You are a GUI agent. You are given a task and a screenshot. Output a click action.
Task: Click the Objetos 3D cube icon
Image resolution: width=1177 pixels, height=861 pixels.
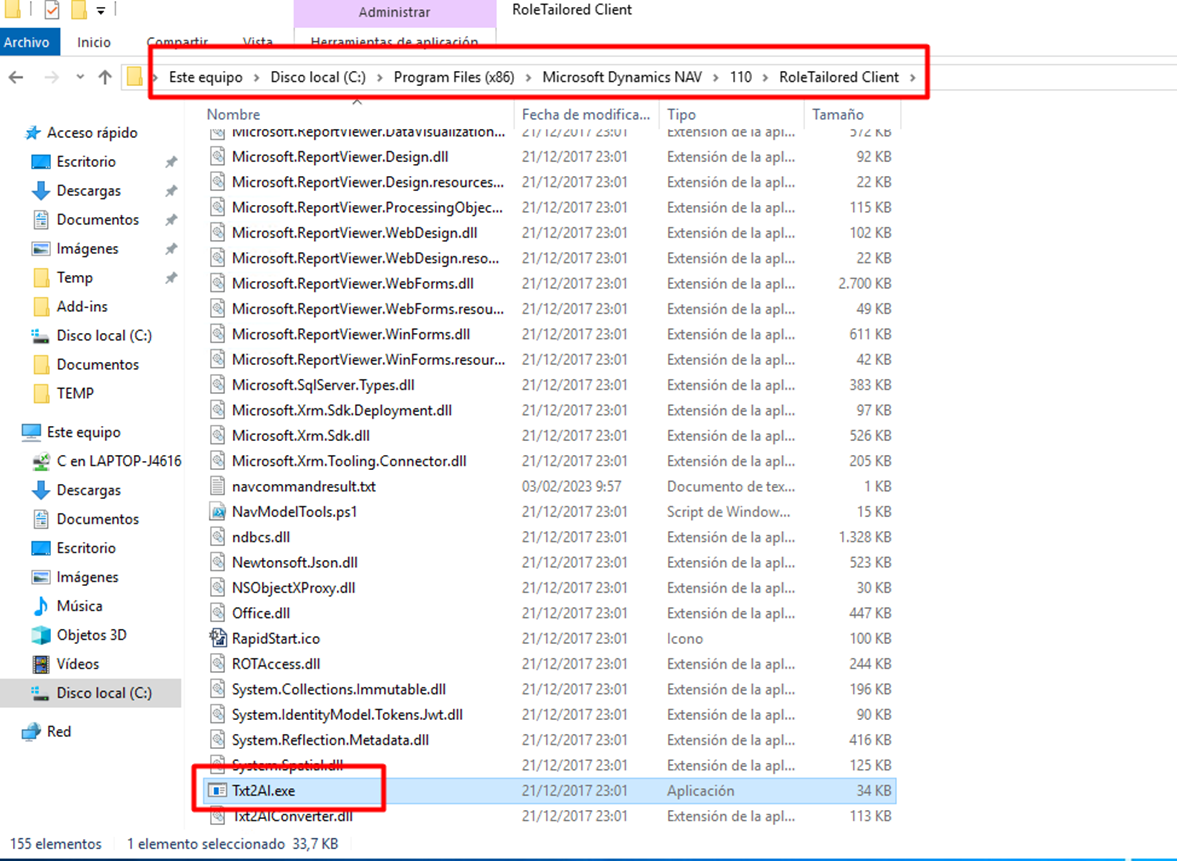(41, 635)
